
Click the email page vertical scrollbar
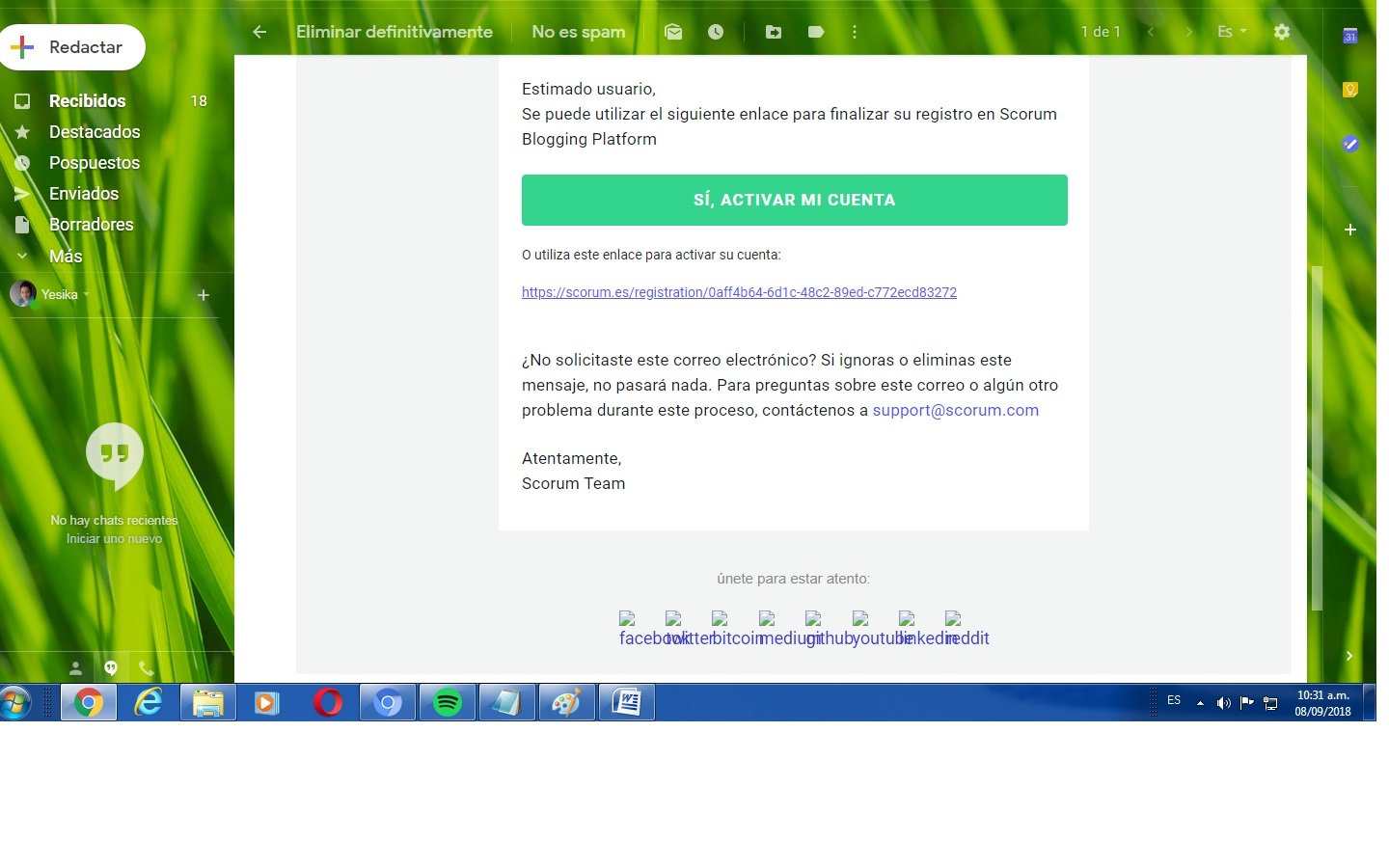pyautogui.click(x=1317, y=437)
